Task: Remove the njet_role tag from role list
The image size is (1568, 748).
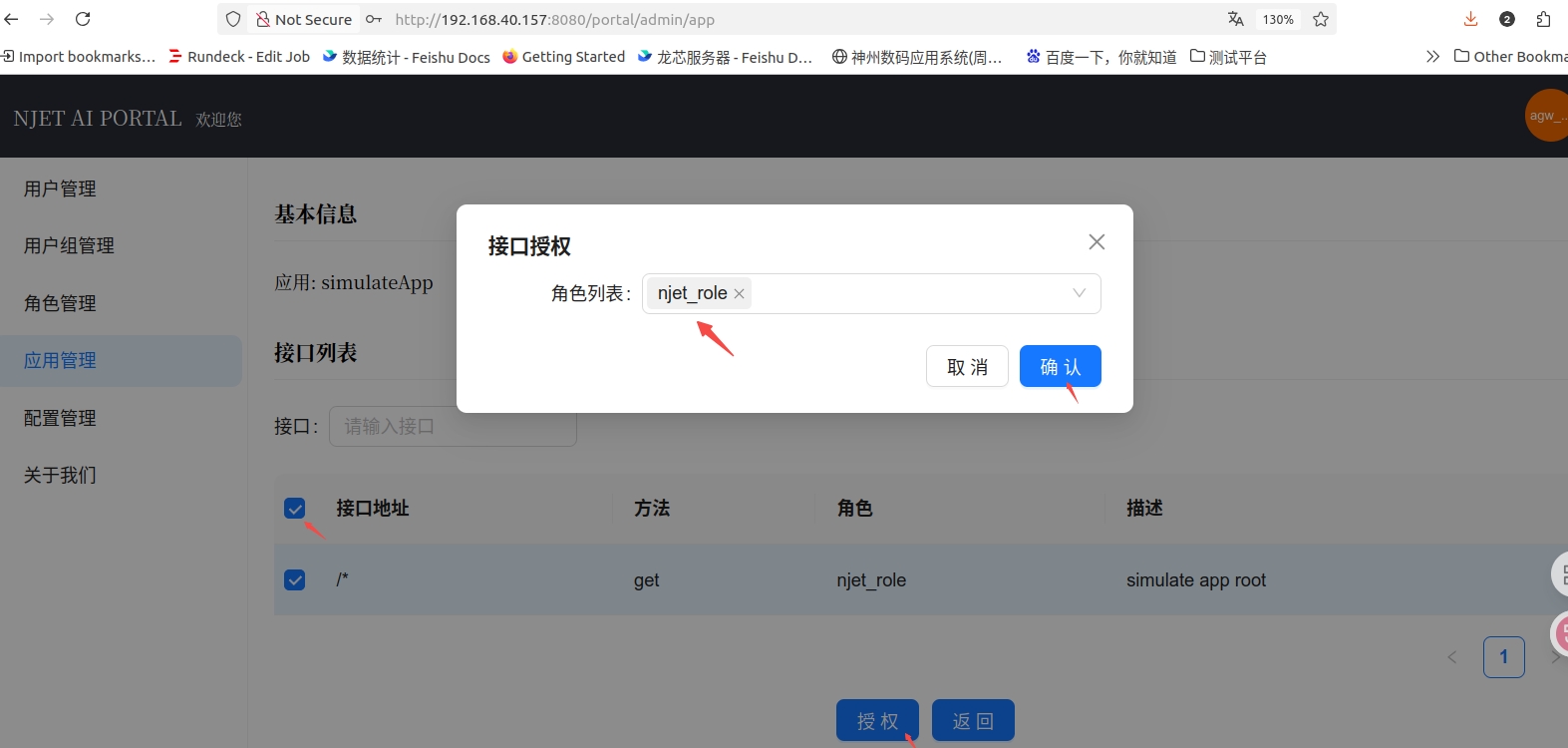Action: tap(739, 294)
